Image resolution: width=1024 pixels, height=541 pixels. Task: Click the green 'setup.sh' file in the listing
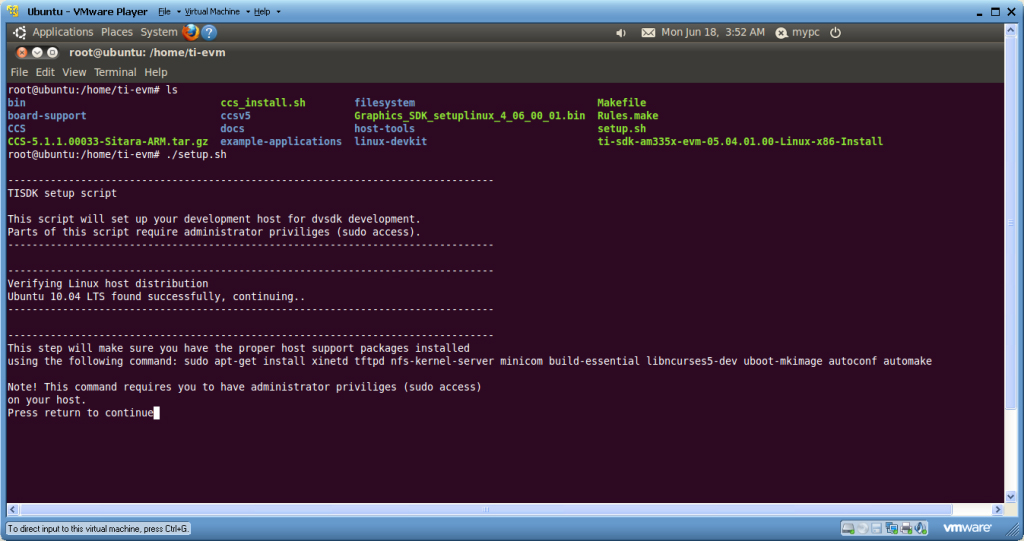(622, 129)
